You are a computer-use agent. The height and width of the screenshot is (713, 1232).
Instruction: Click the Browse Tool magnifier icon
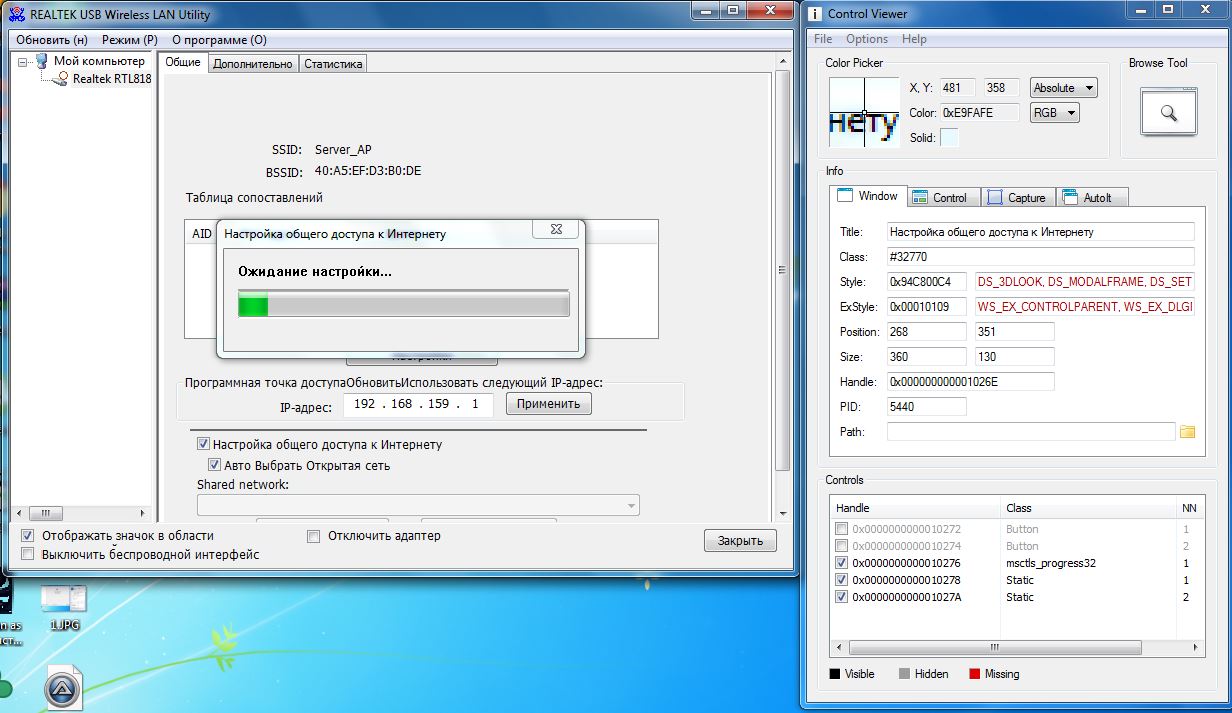click(x=1168, y=113)
